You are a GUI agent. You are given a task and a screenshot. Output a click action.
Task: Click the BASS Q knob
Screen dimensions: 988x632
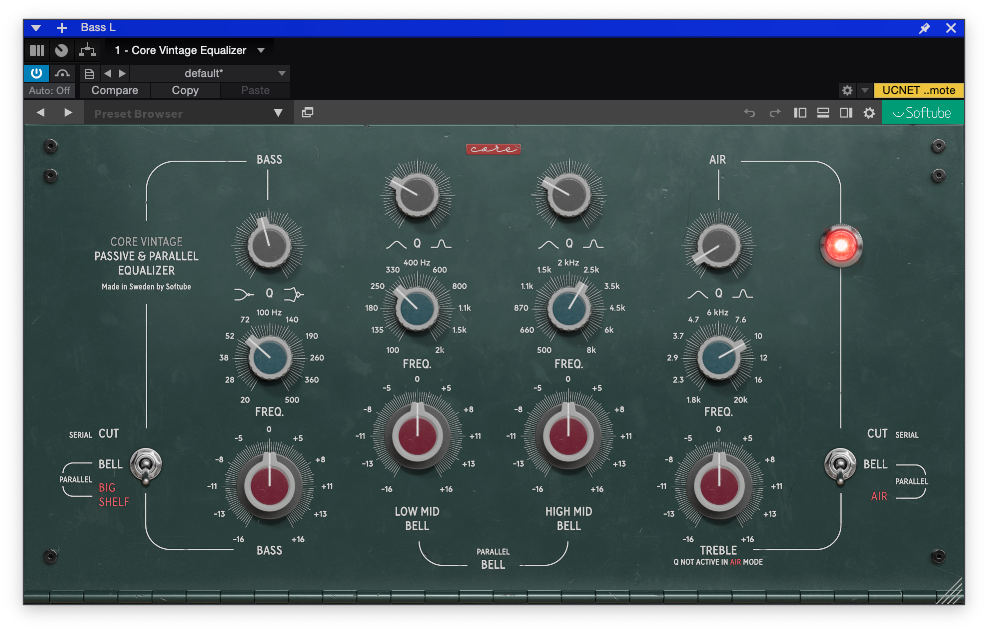click(x=269, y=245)
